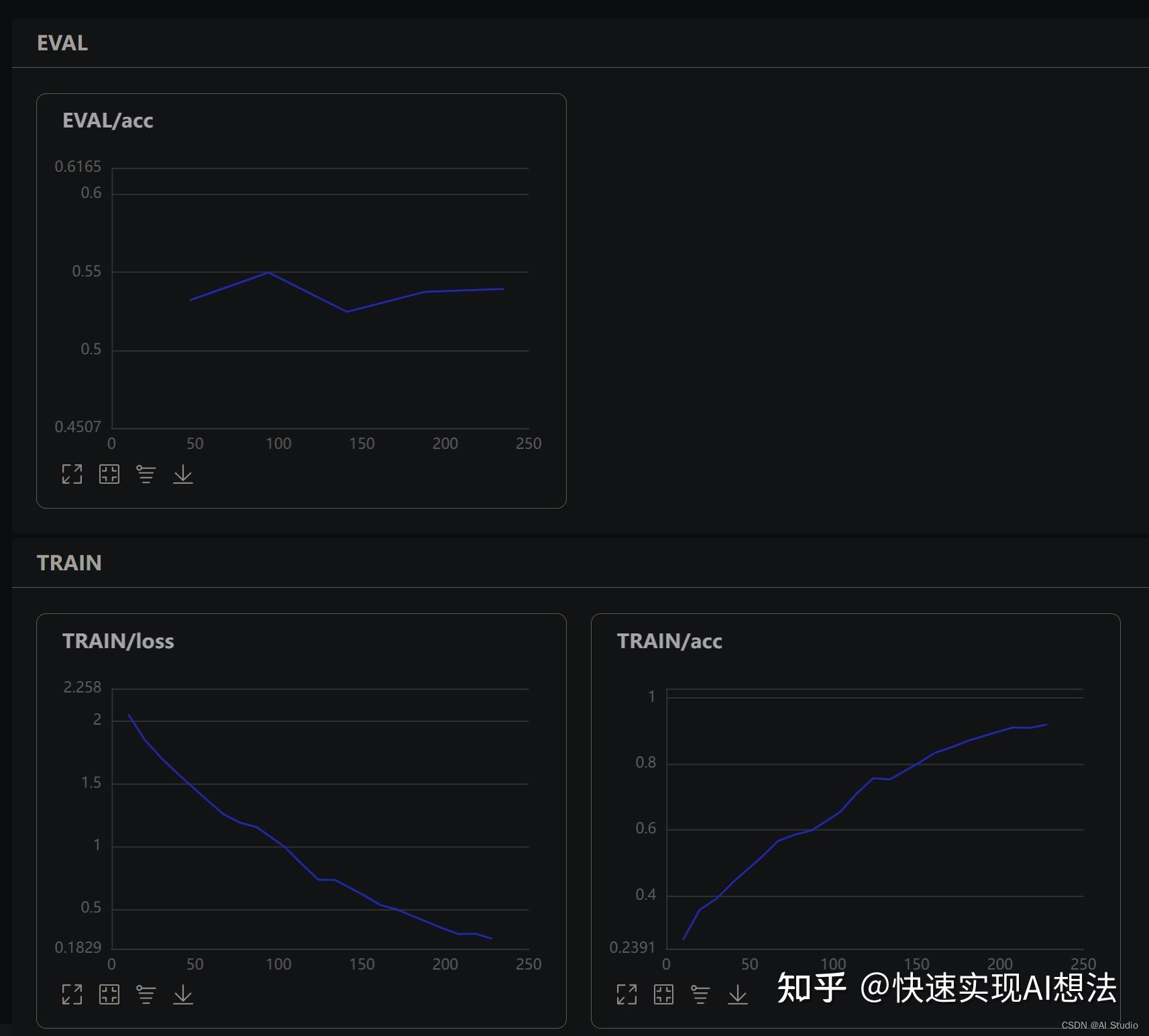Click the TRAIN/acc chart title
Image resolution: width=1149 pixels, height=1036 pixels.
pyautogui.click(x=669, y=641)
